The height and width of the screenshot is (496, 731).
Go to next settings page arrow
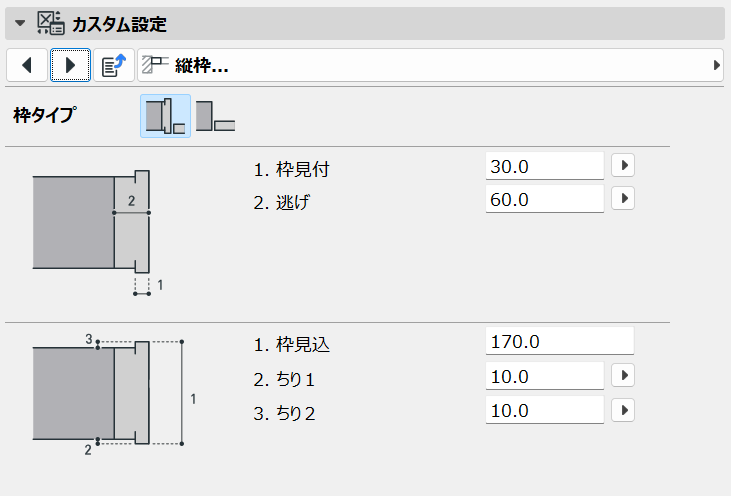70,65
